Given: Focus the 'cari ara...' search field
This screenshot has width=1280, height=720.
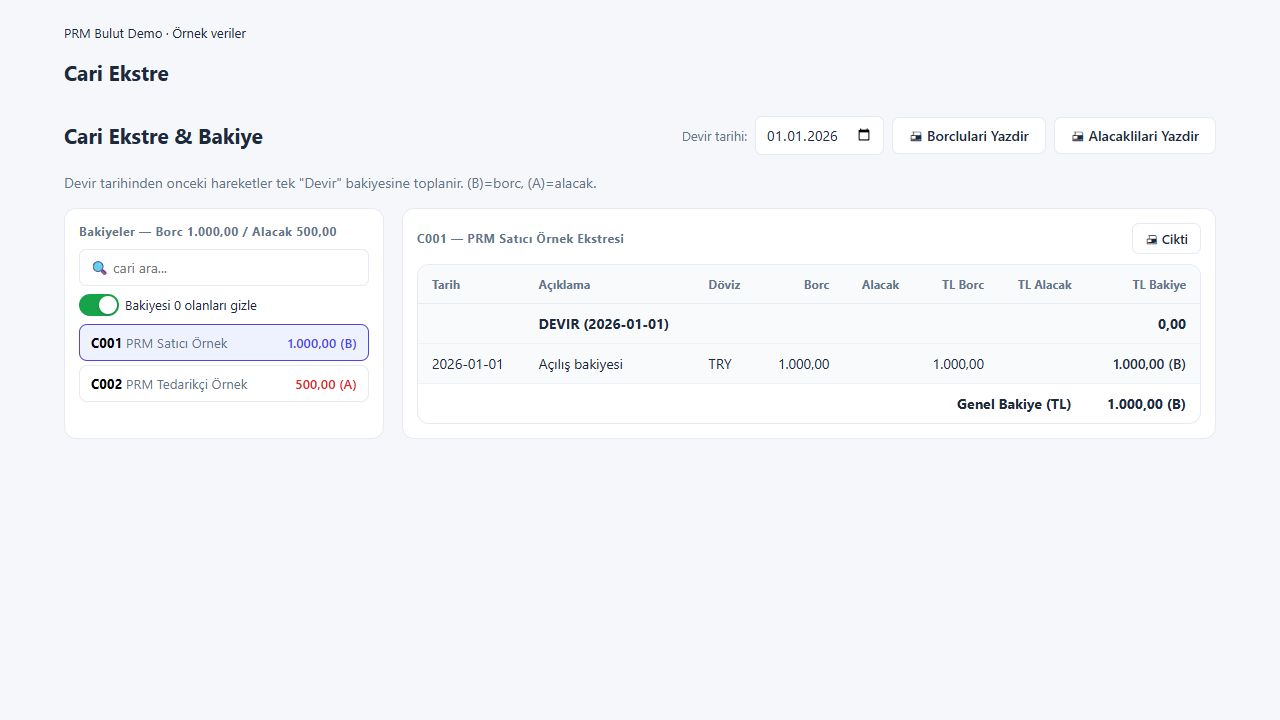Looking at the screenshot, I should pos(224,268).
